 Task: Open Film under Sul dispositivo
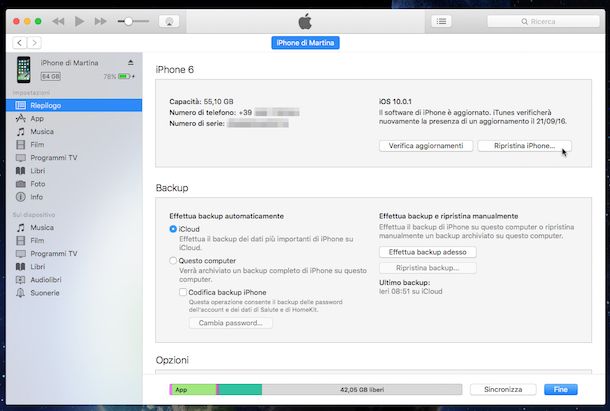point(74,241)
